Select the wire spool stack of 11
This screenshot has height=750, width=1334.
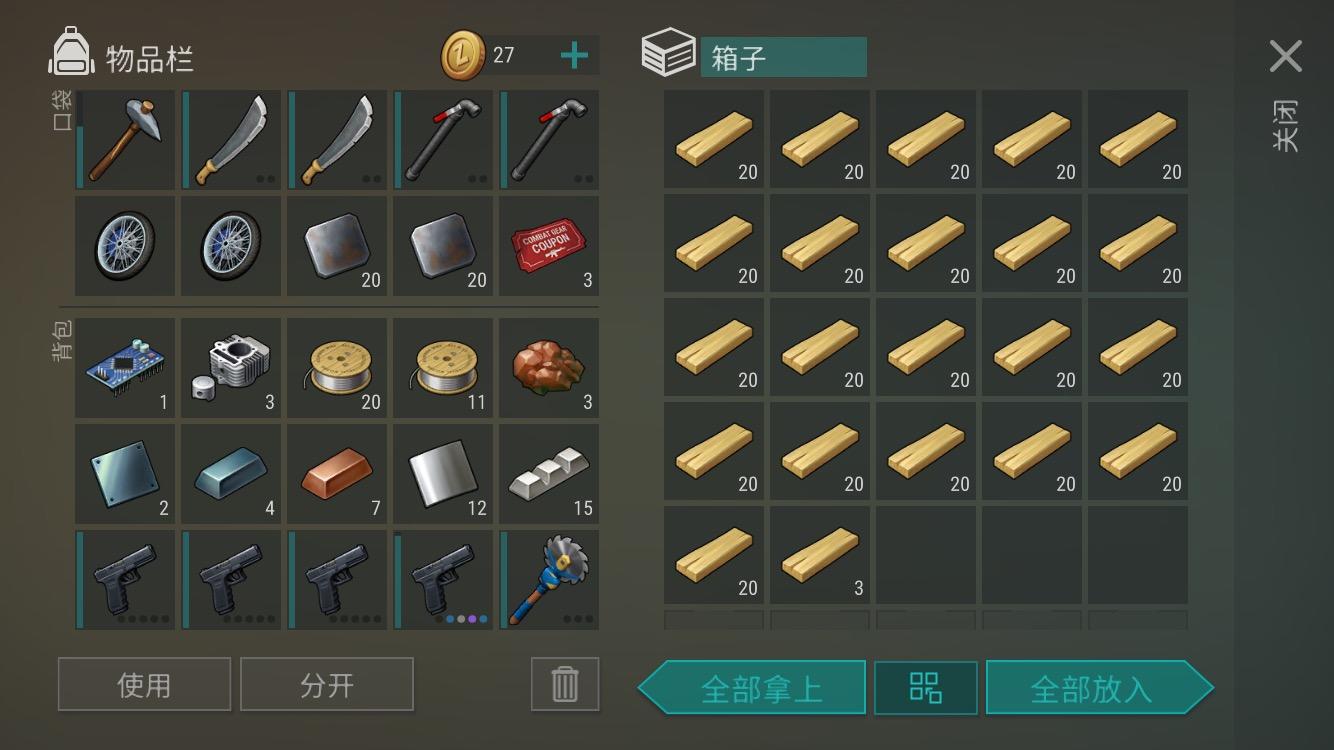pyautogui.click(x=443, y=368)
